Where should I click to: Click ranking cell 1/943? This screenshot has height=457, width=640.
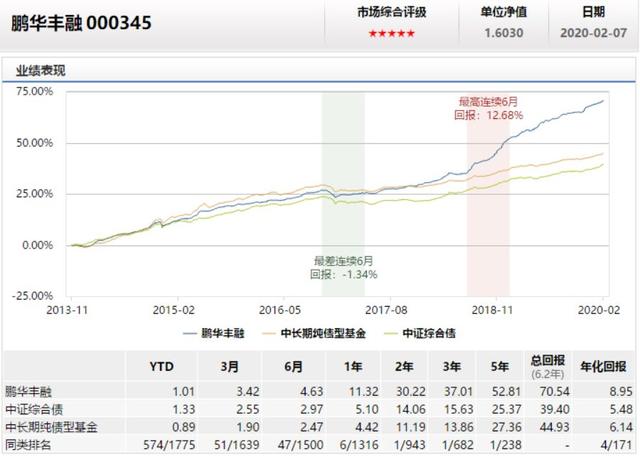pos(410,445)
